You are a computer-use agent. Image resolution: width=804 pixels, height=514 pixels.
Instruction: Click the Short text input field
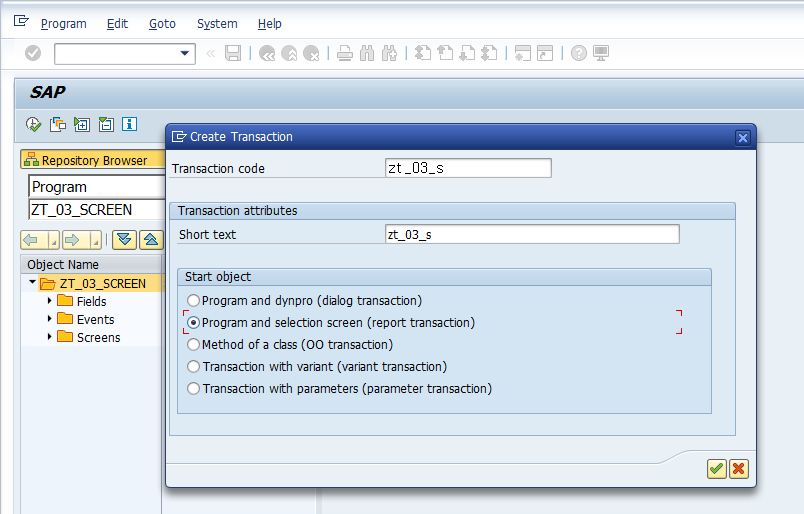point(532,234)
